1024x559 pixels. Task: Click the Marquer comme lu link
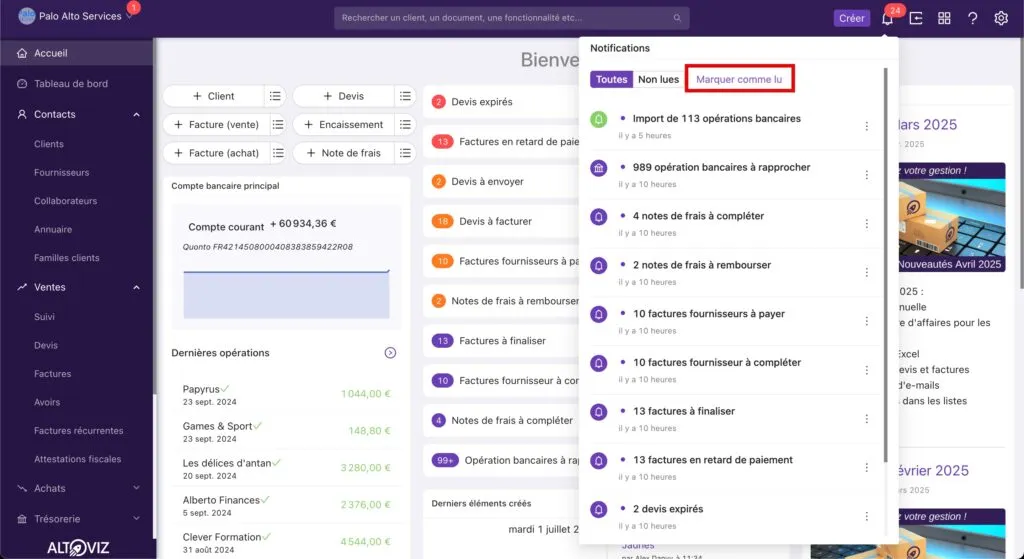(x=739, y=79)
